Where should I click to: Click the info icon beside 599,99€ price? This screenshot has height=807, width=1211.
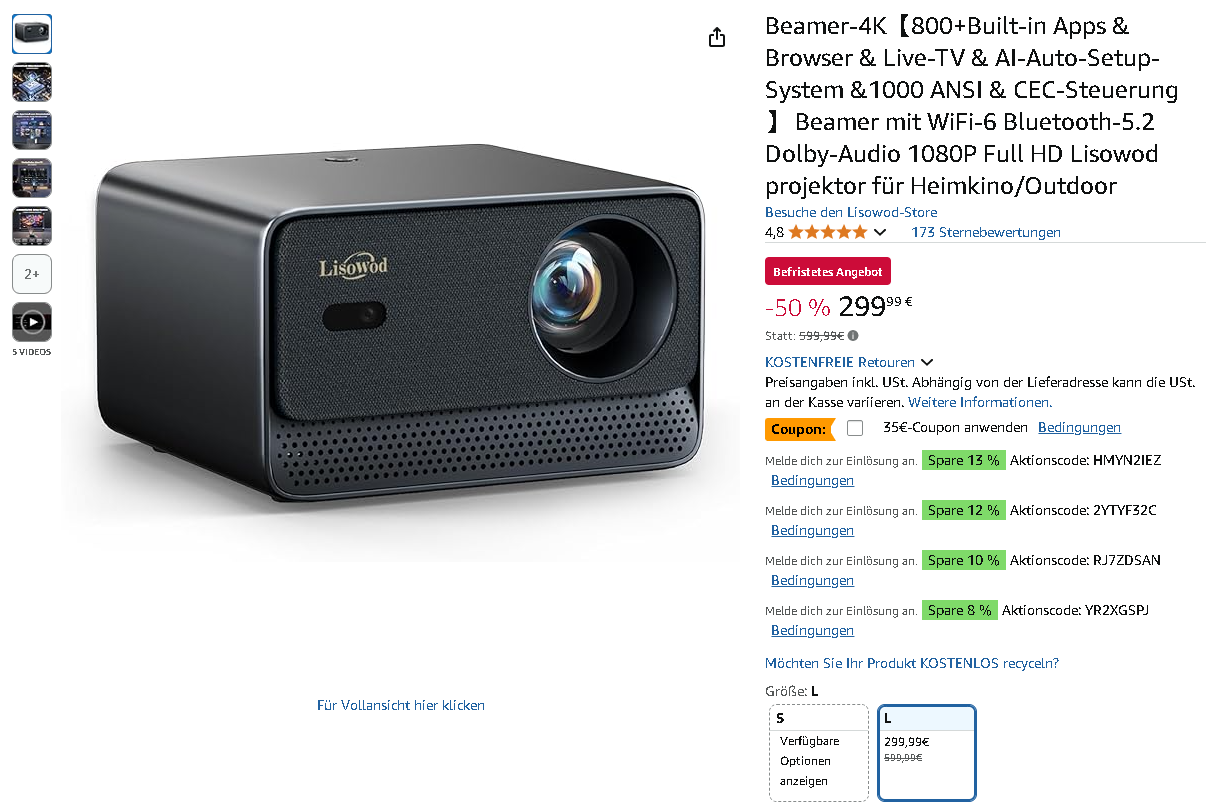pos(853,336)
